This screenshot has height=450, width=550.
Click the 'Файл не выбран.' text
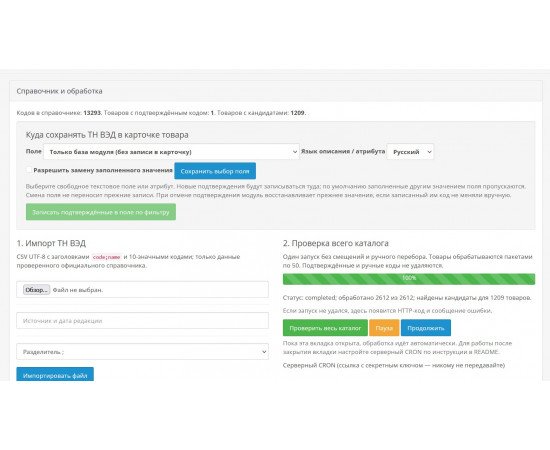(78, 290)
